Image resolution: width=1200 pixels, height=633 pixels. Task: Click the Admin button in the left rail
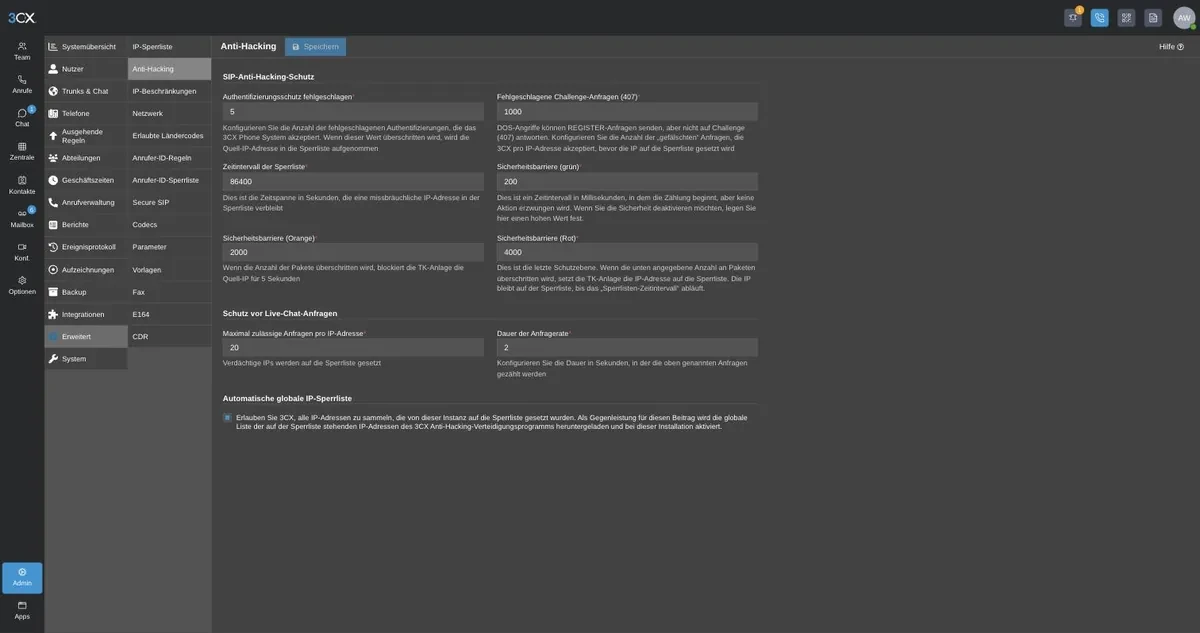pos(22,578)
